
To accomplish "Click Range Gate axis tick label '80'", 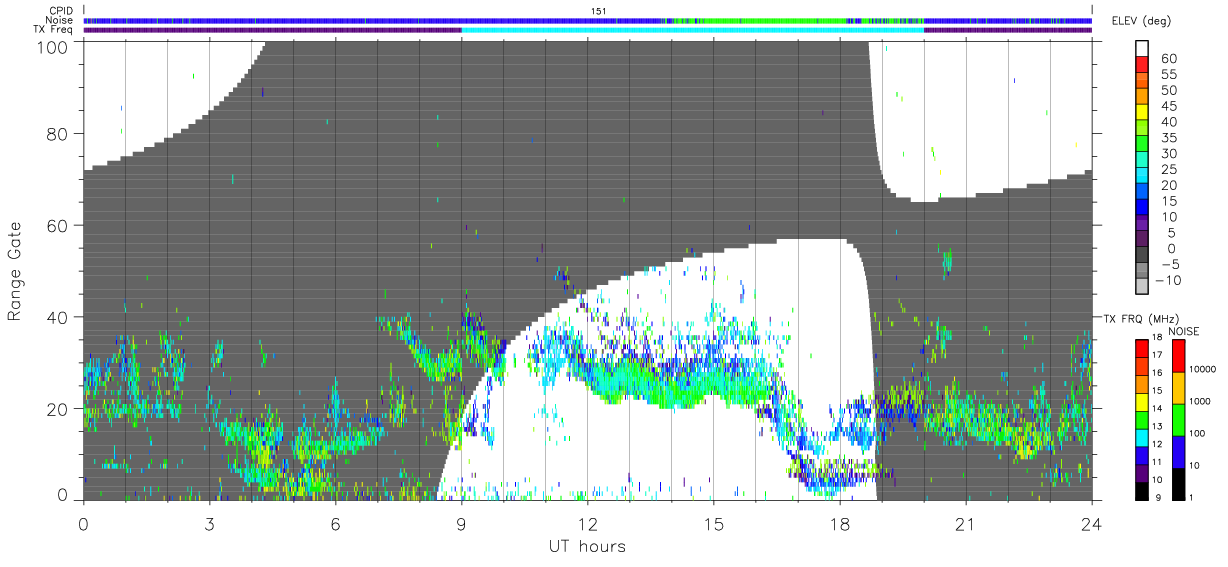I will point(58,134).
